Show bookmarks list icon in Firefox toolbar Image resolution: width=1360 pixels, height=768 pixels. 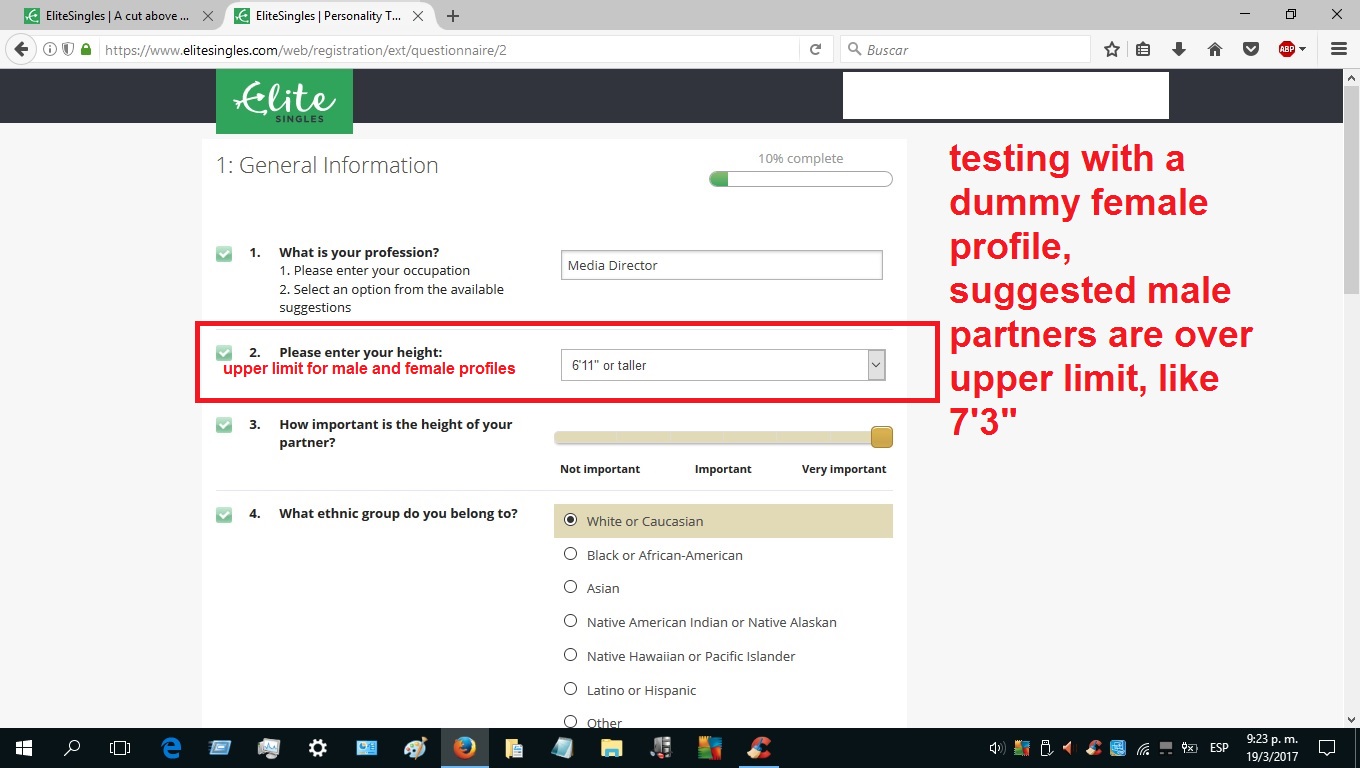click(1143, 49)
